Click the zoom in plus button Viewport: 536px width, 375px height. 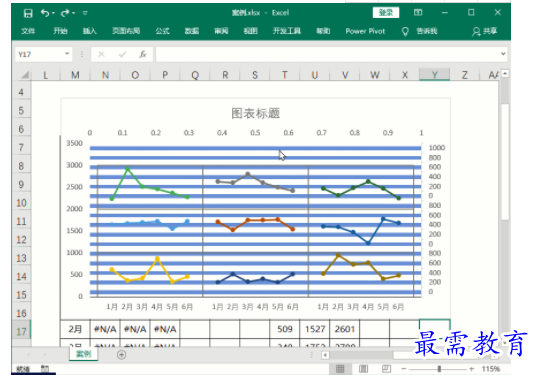[x=471, y=369]
